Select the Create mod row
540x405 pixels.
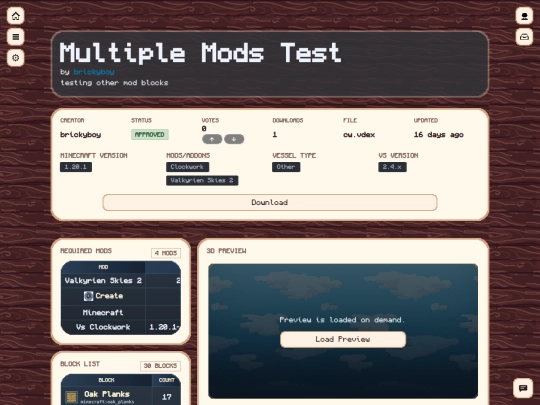(x=121, y=296)
